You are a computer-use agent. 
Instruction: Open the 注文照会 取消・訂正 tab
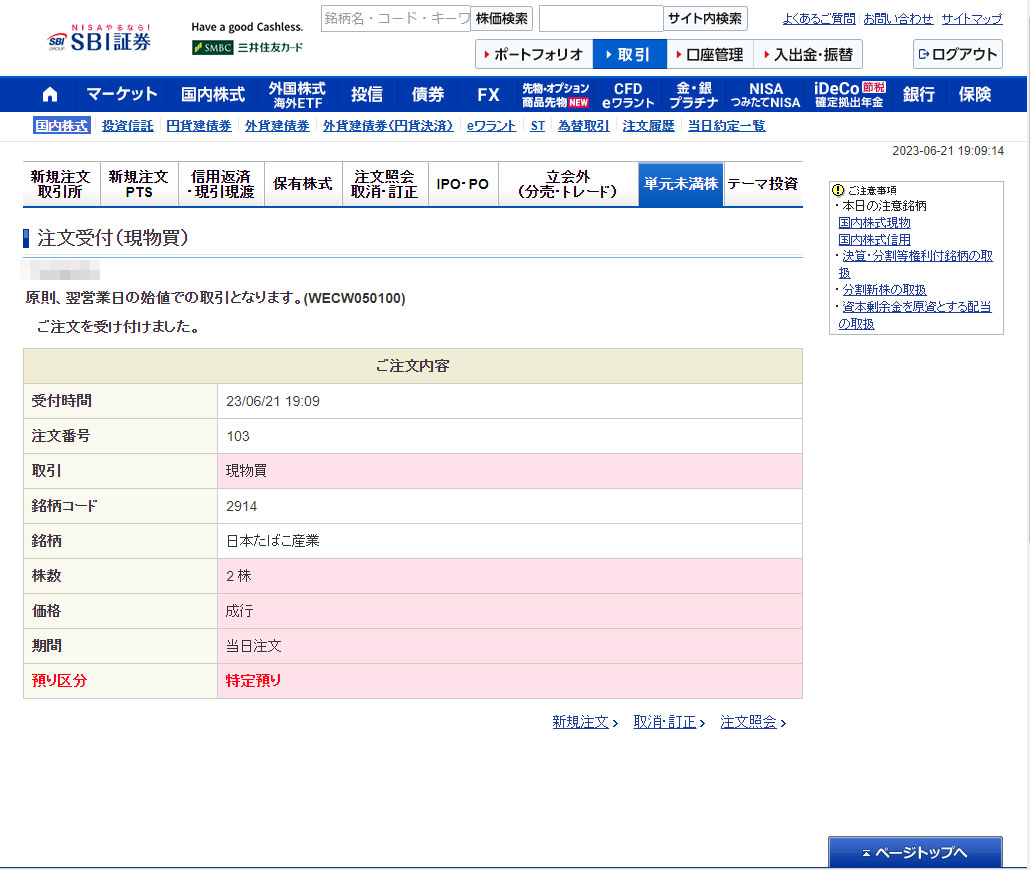tap(384, 184)
